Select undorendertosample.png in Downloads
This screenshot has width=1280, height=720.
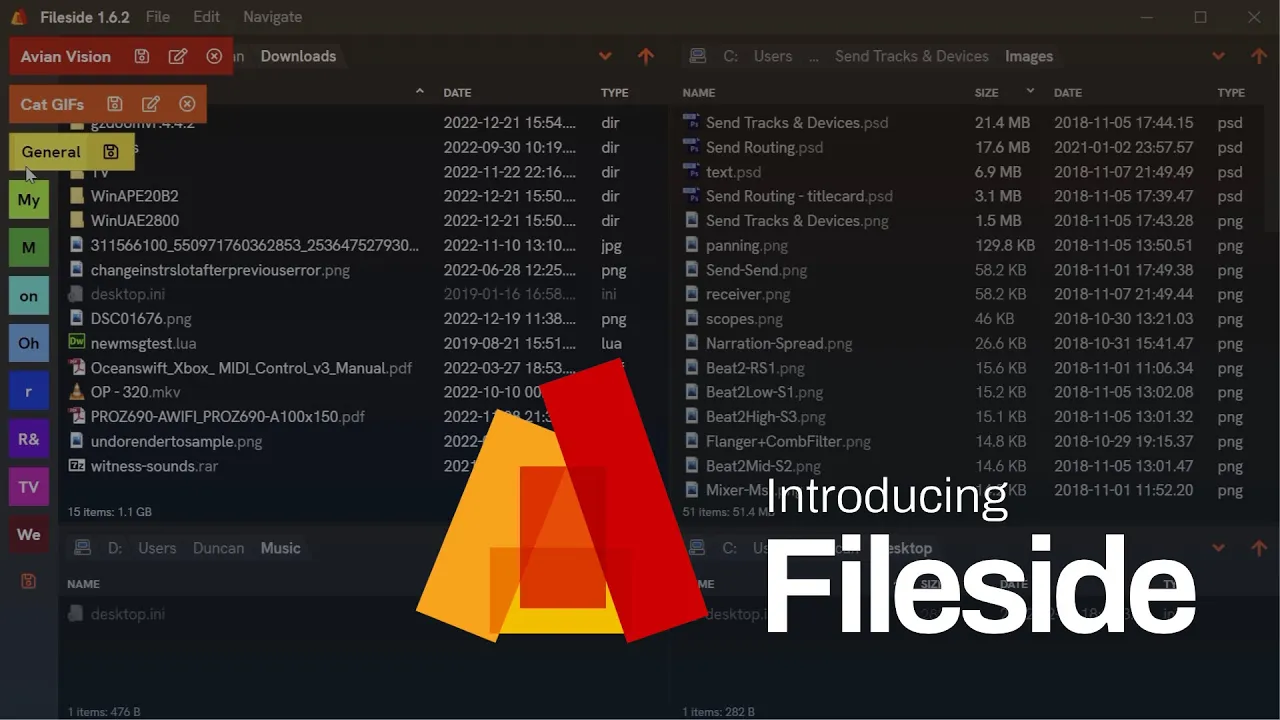[176, 441]
